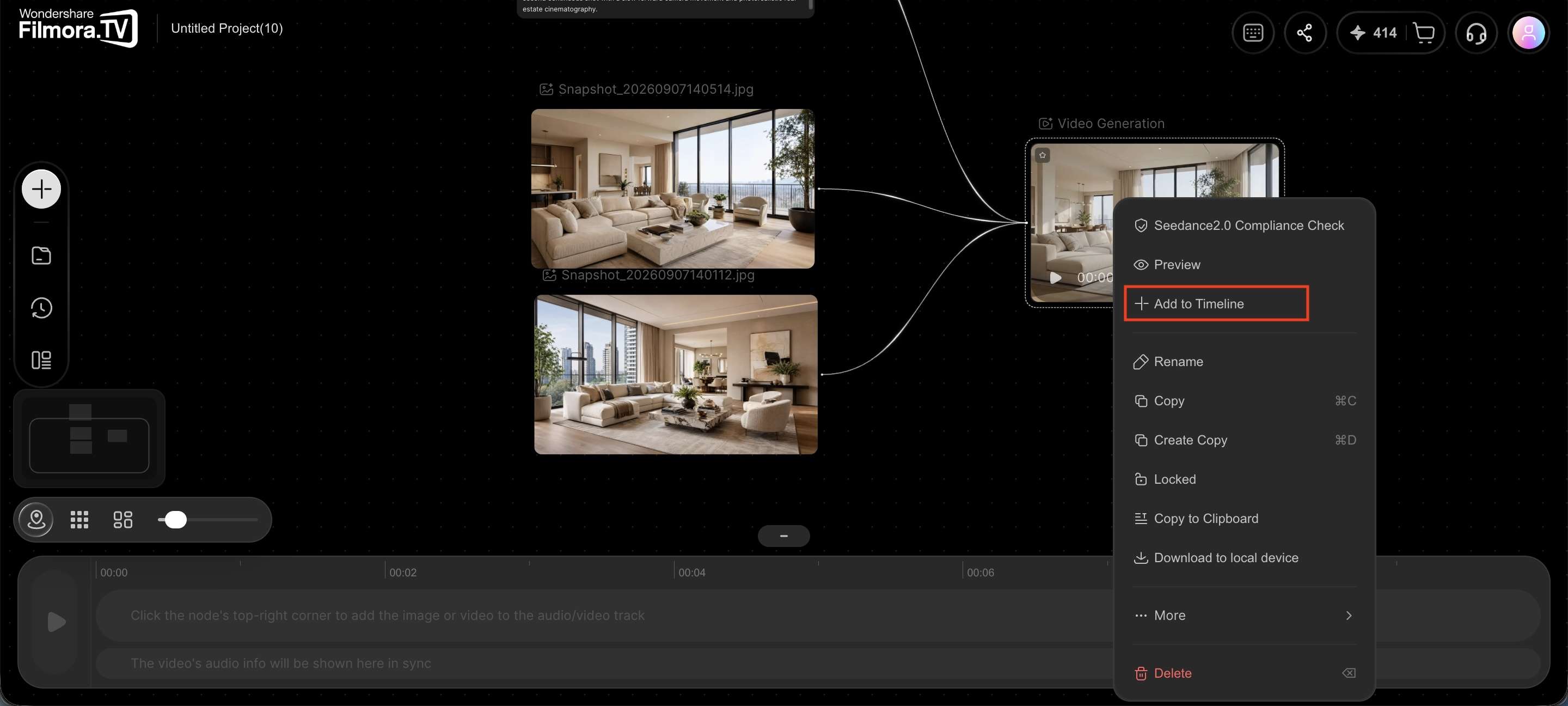Open the user profile avatar
Viewport: 1568px width, 706px height.
coord(1528,33)
